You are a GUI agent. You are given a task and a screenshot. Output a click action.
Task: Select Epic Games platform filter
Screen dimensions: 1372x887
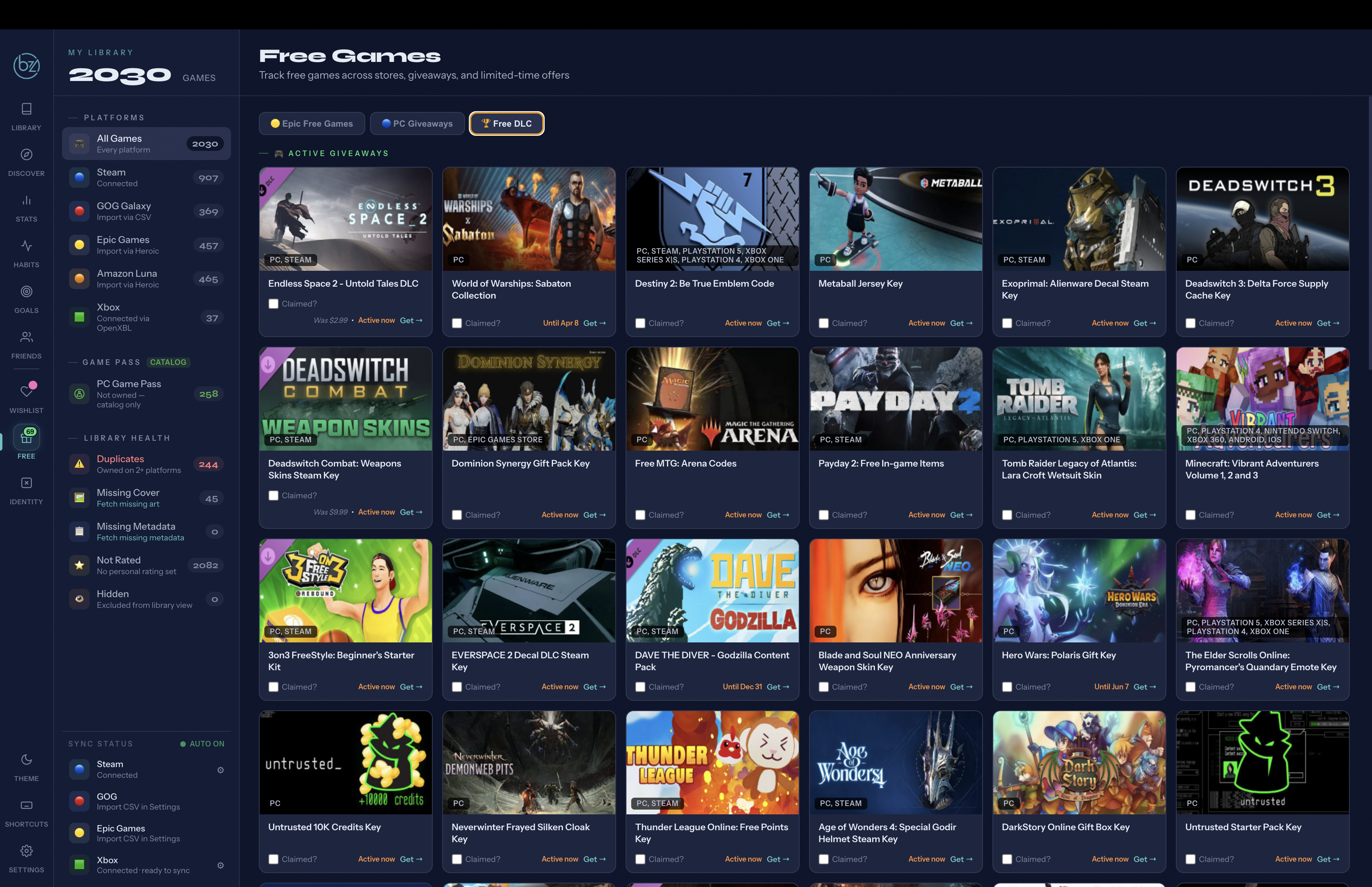coord(146,245)
